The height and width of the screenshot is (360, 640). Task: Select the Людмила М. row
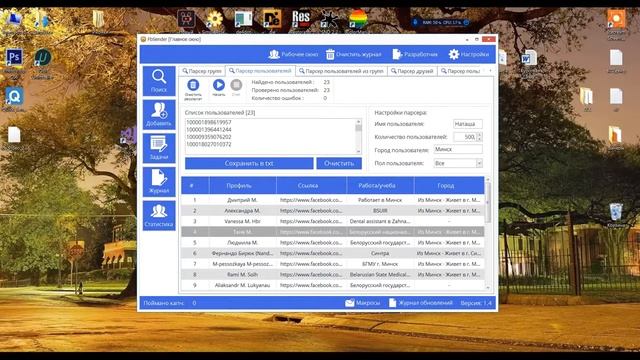tap(333, 242)
